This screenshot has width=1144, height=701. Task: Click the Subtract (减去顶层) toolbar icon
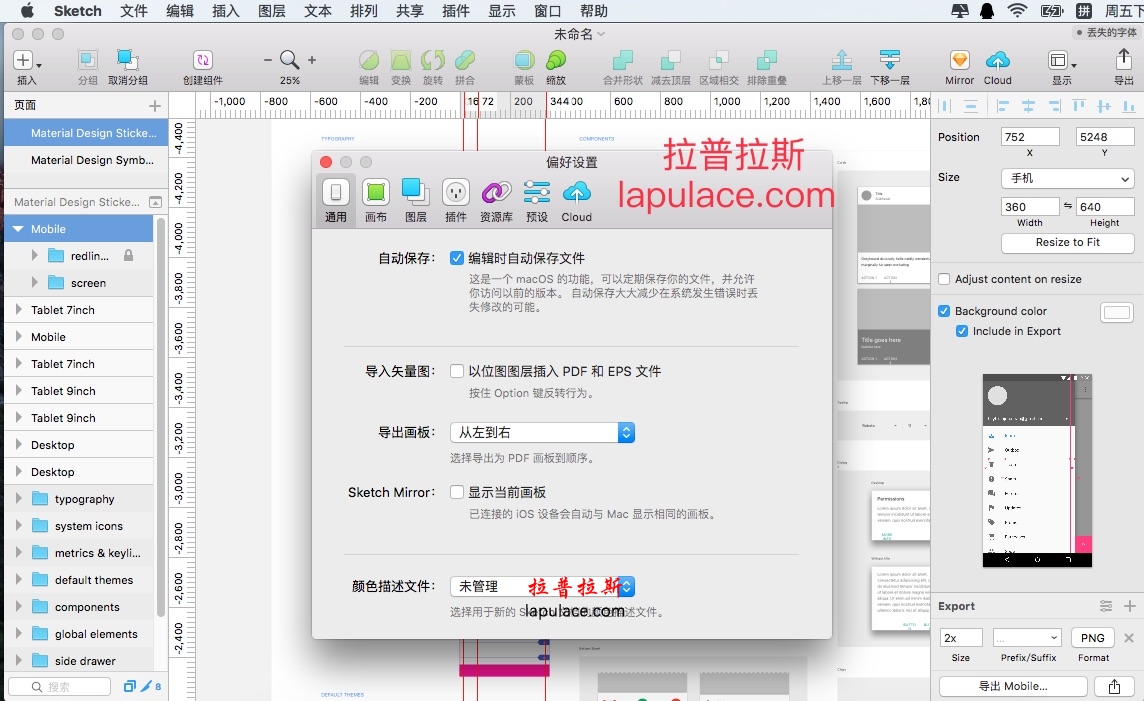[670, 60]
